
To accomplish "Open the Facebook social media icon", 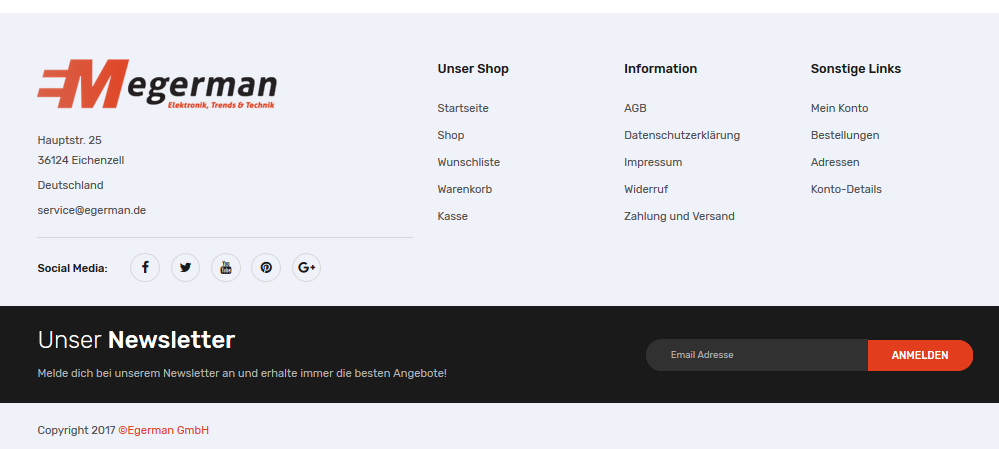I will 145,267.
